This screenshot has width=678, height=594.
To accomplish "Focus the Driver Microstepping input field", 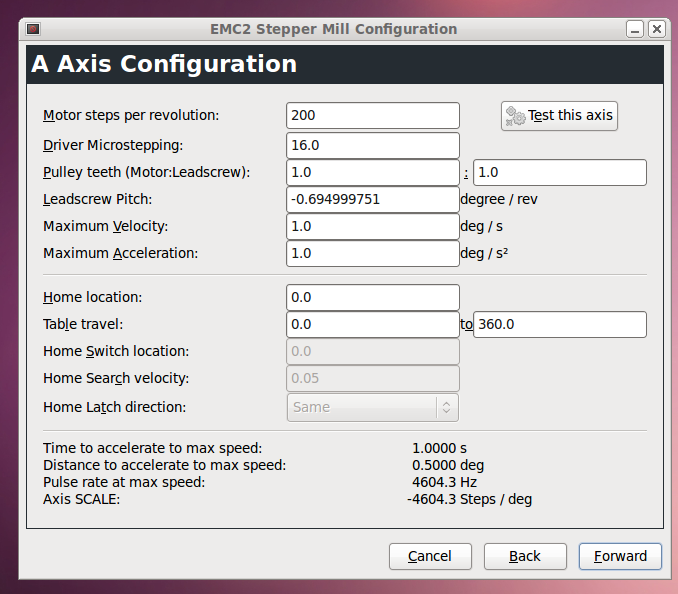I will coord(372,145).
